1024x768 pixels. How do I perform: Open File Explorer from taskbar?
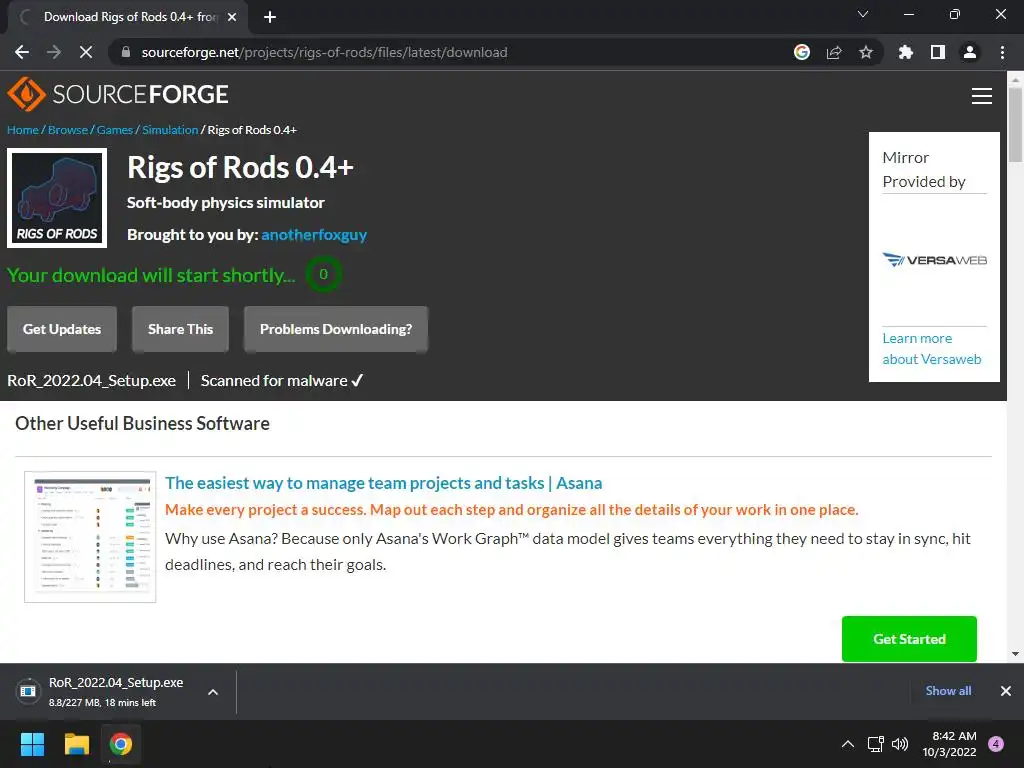tap(76, 744)
